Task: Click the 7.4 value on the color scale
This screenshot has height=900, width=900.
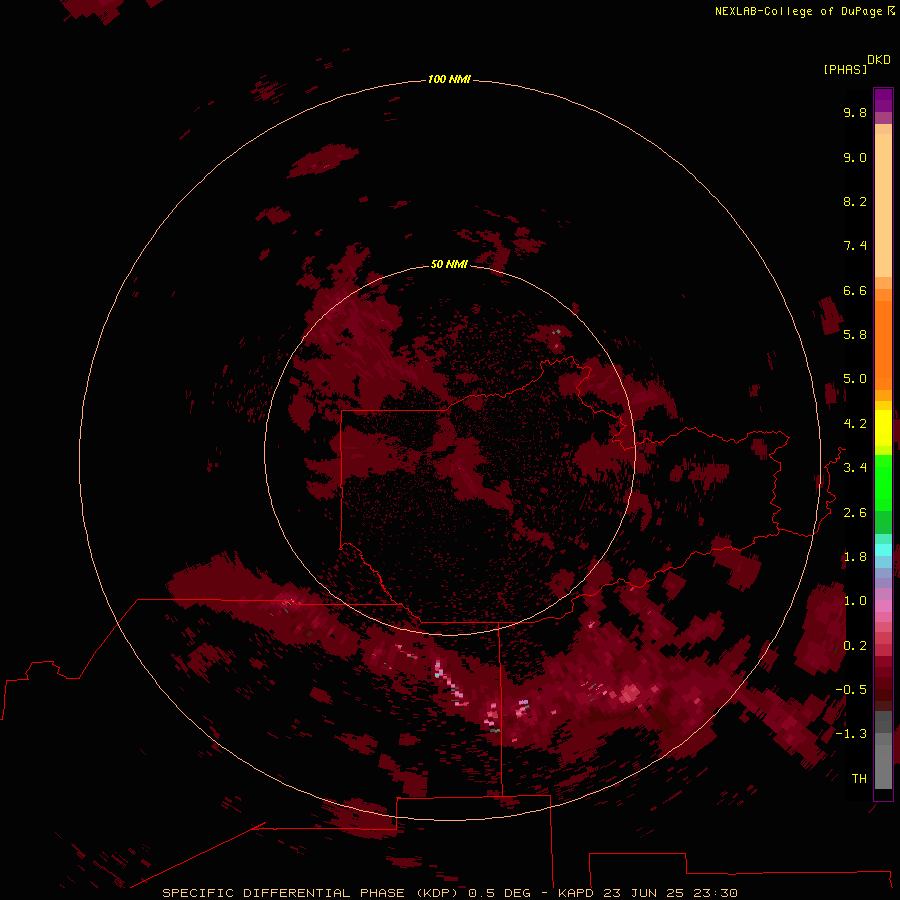Action: [855, 246]
